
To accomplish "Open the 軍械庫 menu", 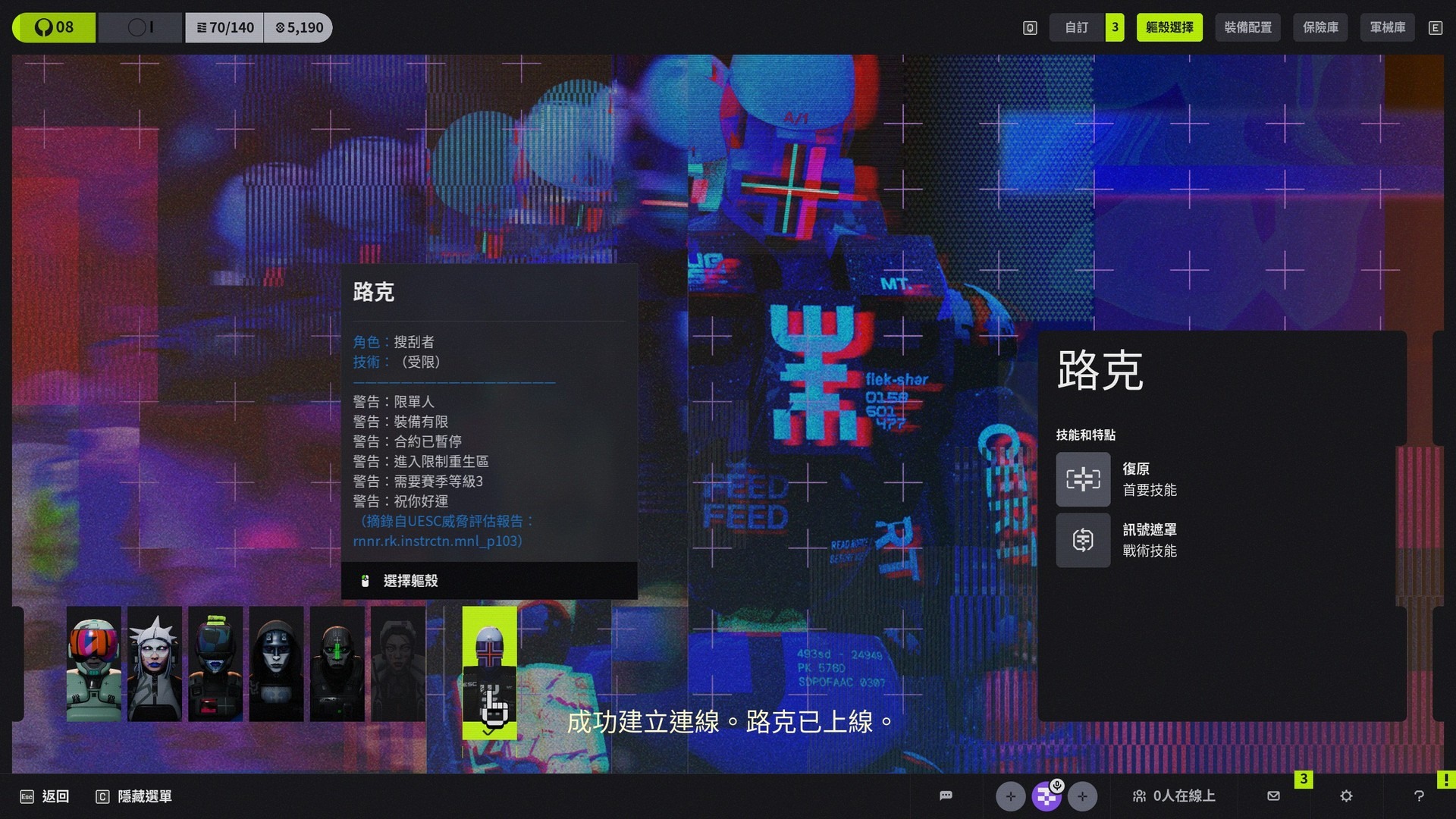I will coord(1386,27).
